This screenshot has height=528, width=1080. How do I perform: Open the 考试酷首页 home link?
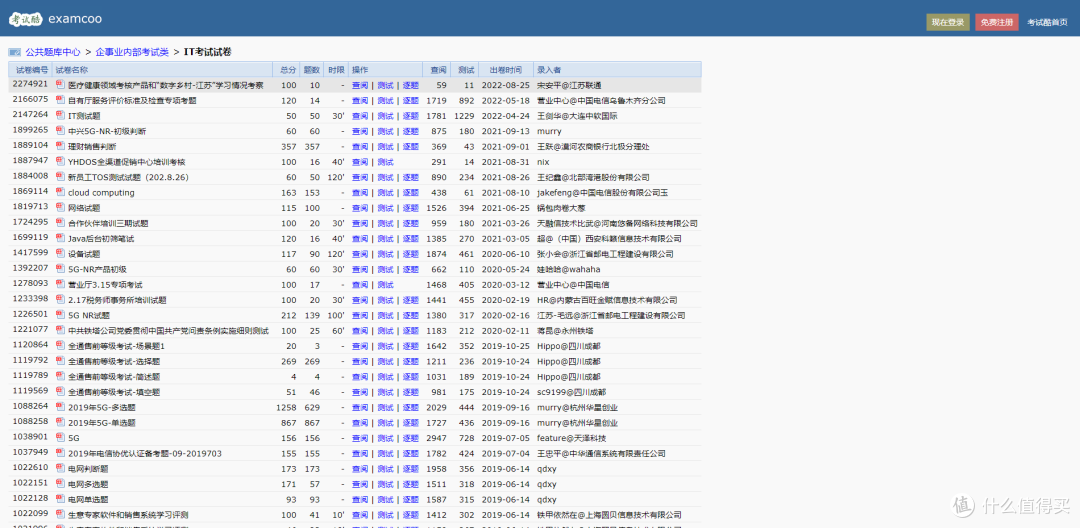tap(1047, 23)
